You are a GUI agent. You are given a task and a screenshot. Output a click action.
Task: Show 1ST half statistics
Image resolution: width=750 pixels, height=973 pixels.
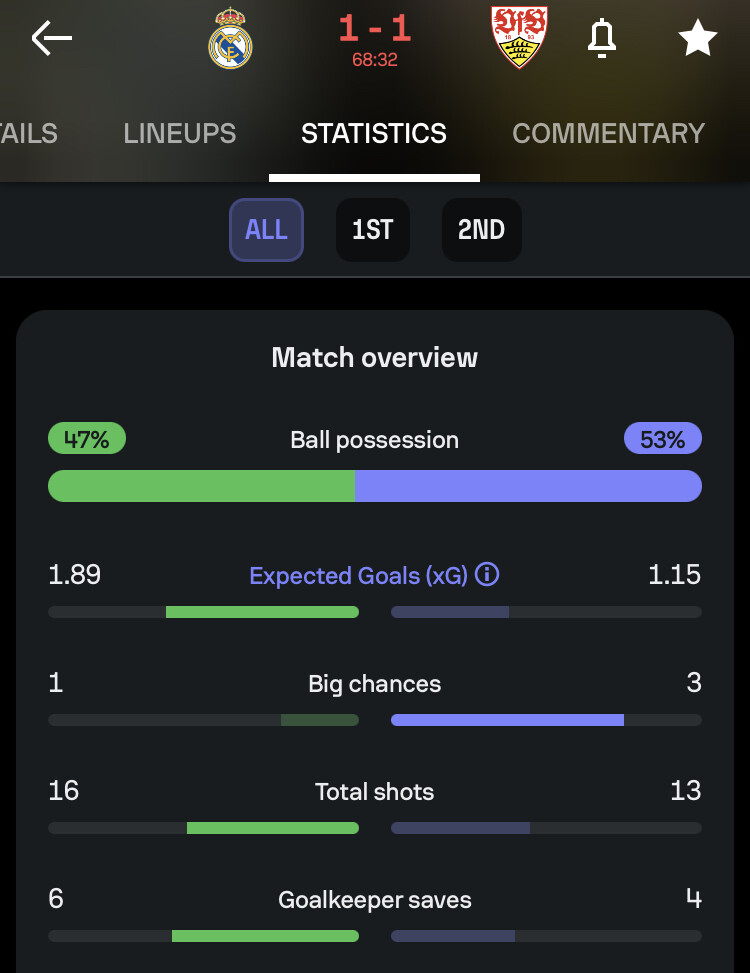(372, 230)
